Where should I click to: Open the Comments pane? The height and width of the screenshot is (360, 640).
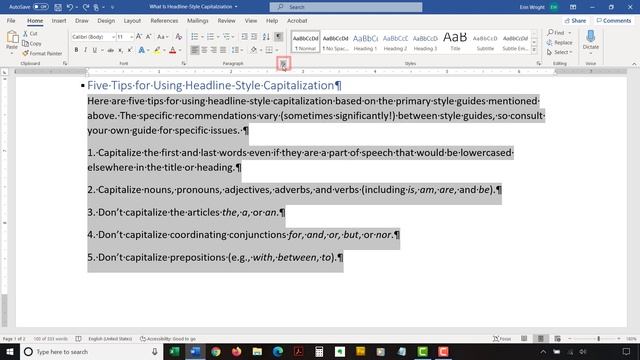614,21
